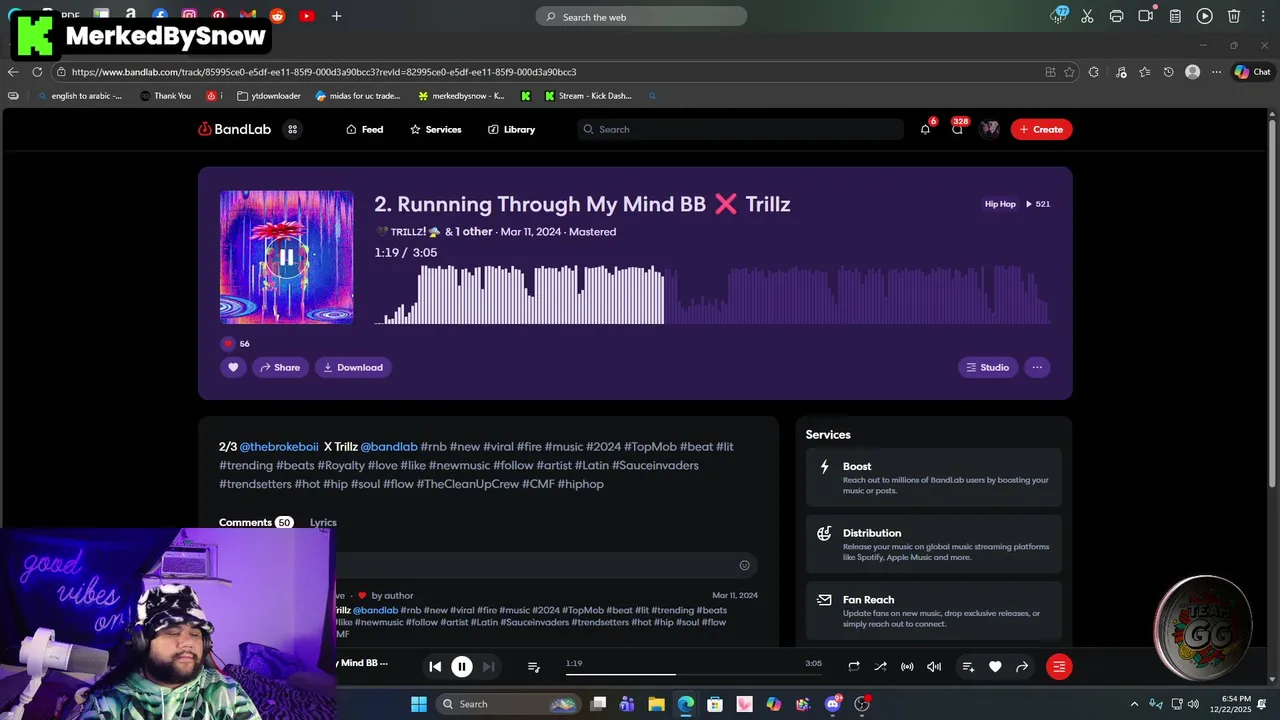Open the Library page
The height and width of the screenshot is (720, 1280).
click(x=511, y=129)
